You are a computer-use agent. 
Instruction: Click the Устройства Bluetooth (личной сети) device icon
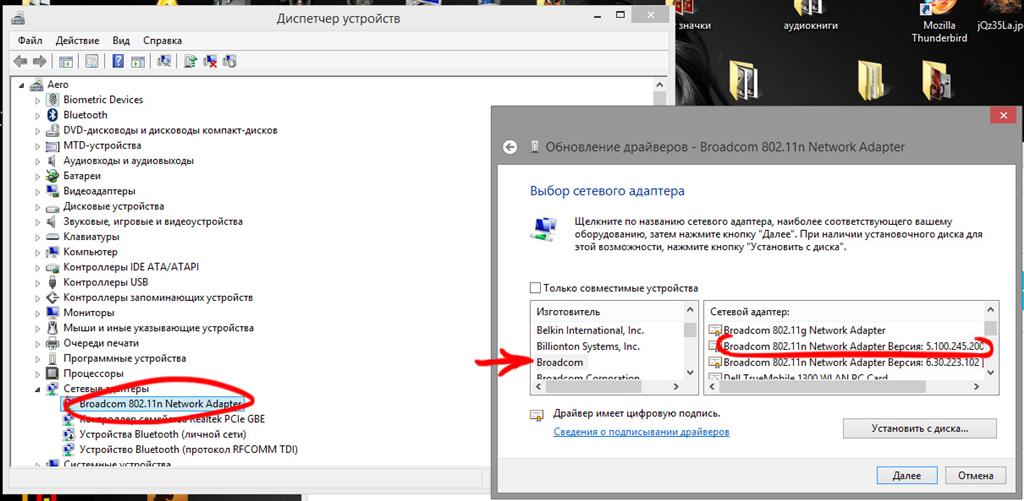point(69,434)
